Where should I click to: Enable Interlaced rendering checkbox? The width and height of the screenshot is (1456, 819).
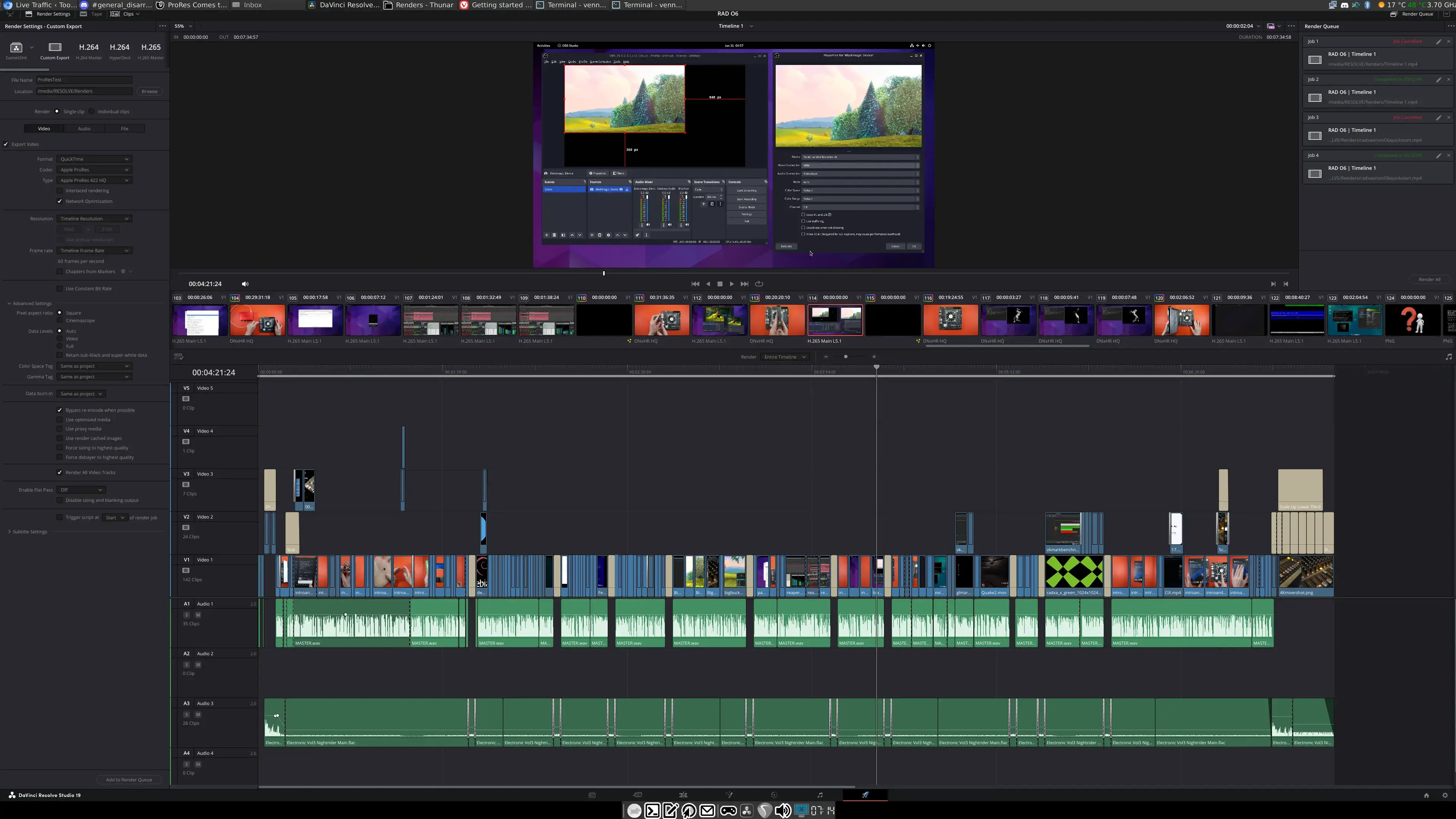point(60,191)
